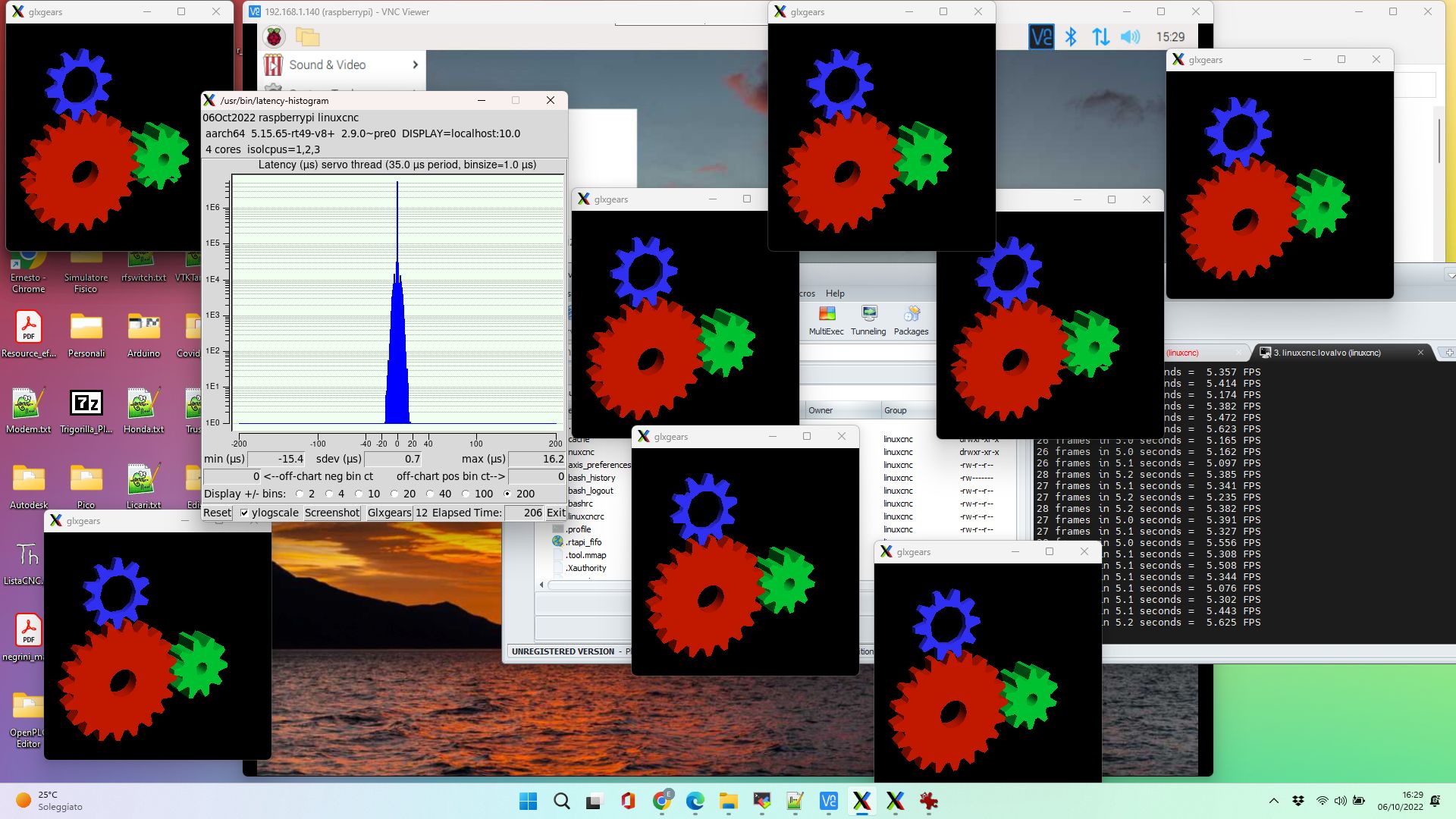Open Licari.txt on the desktop

[143, 487]
